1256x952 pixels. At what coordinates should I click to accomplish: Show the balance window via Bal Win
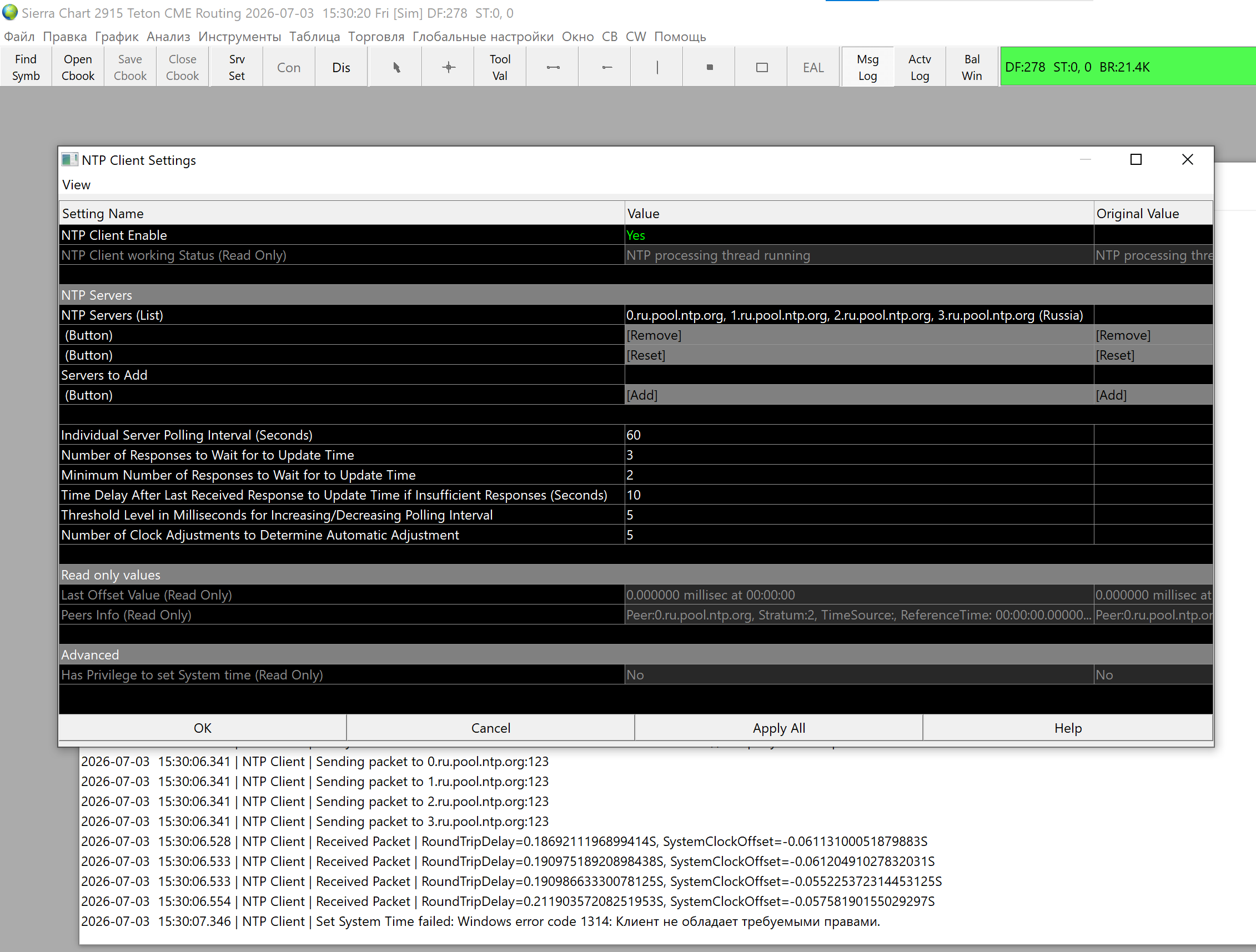[972, 67]
